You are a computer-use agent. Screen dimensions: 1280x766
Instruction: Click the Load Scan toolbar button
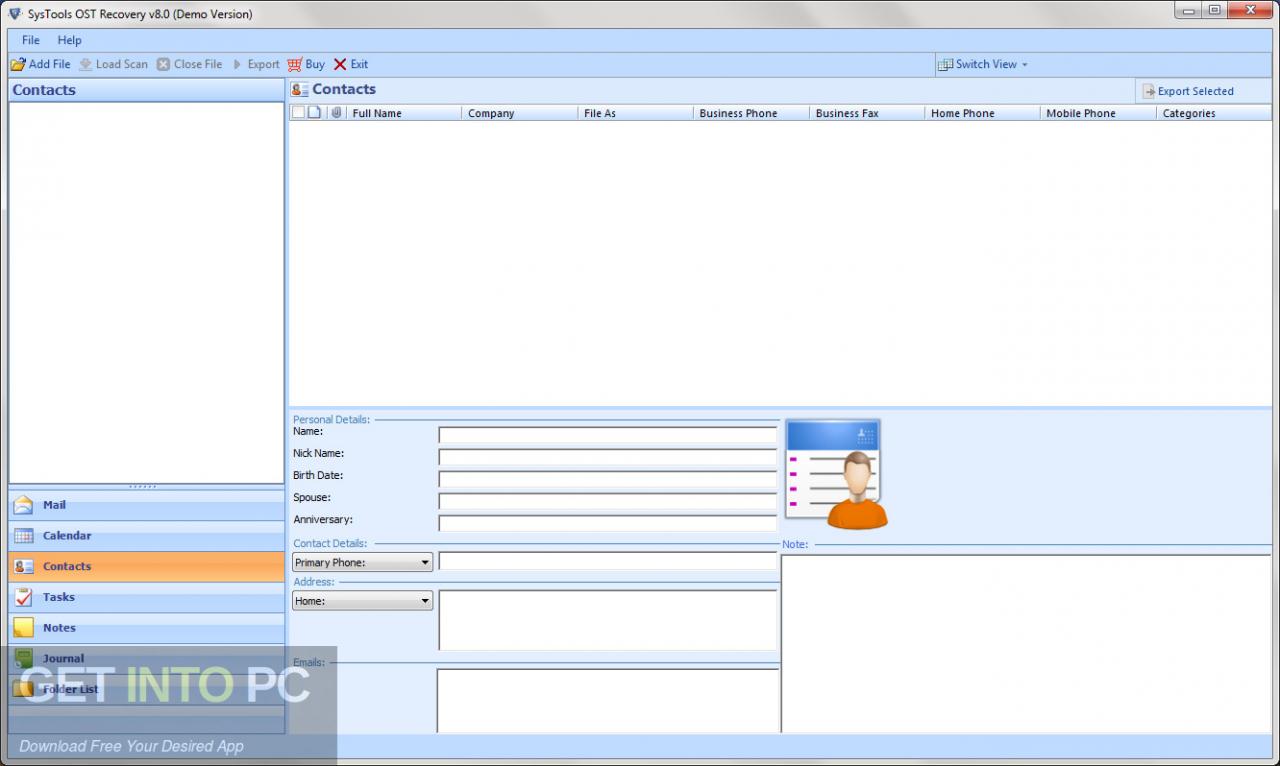(113, 64)
